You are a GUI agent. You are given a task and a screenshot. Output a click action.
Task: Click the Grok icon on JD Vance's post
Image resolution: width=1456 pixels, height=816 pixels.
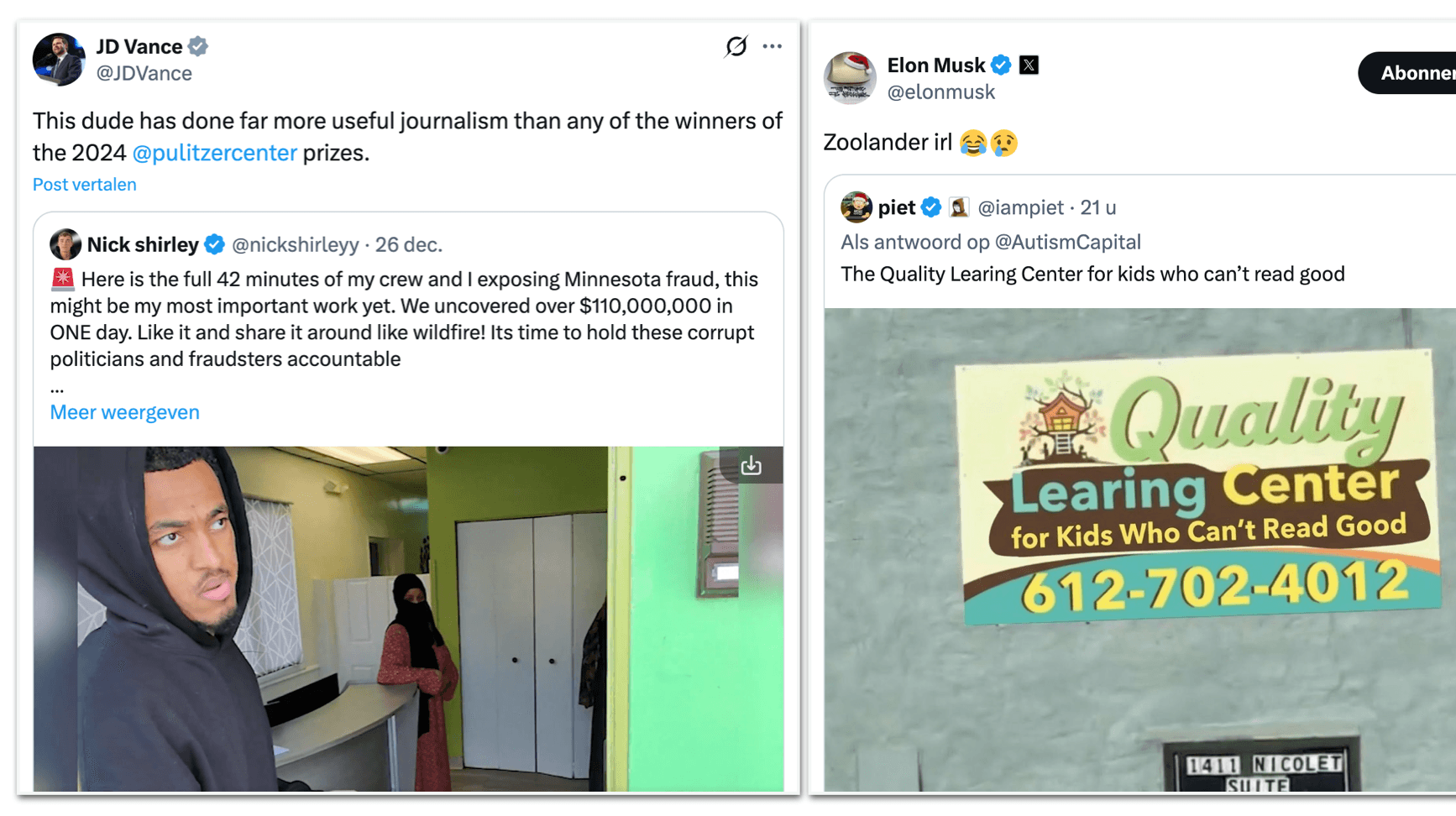pos(736,46)
